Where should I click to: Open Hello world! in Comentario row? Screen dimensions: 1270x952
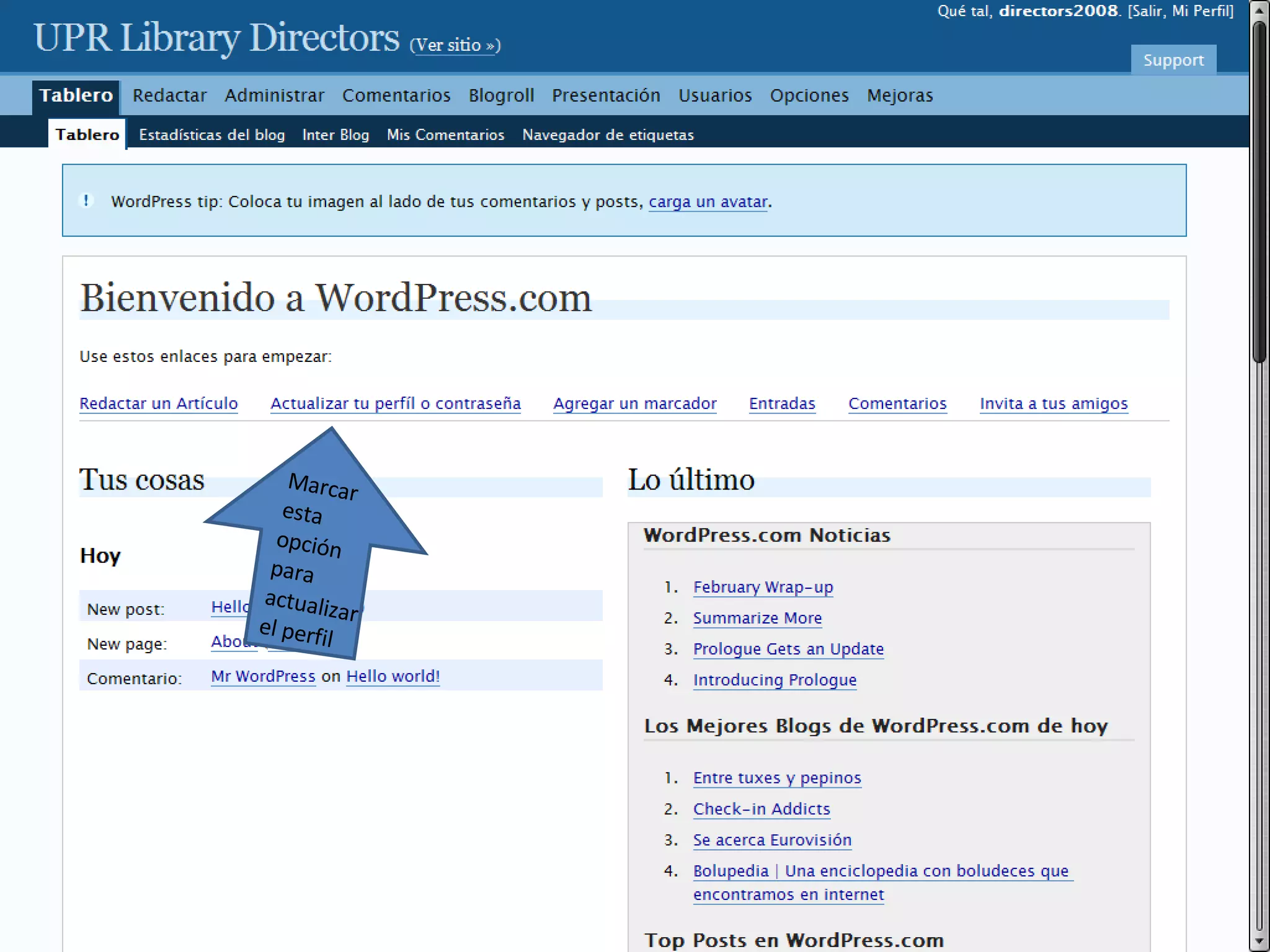tap(393, 676)
